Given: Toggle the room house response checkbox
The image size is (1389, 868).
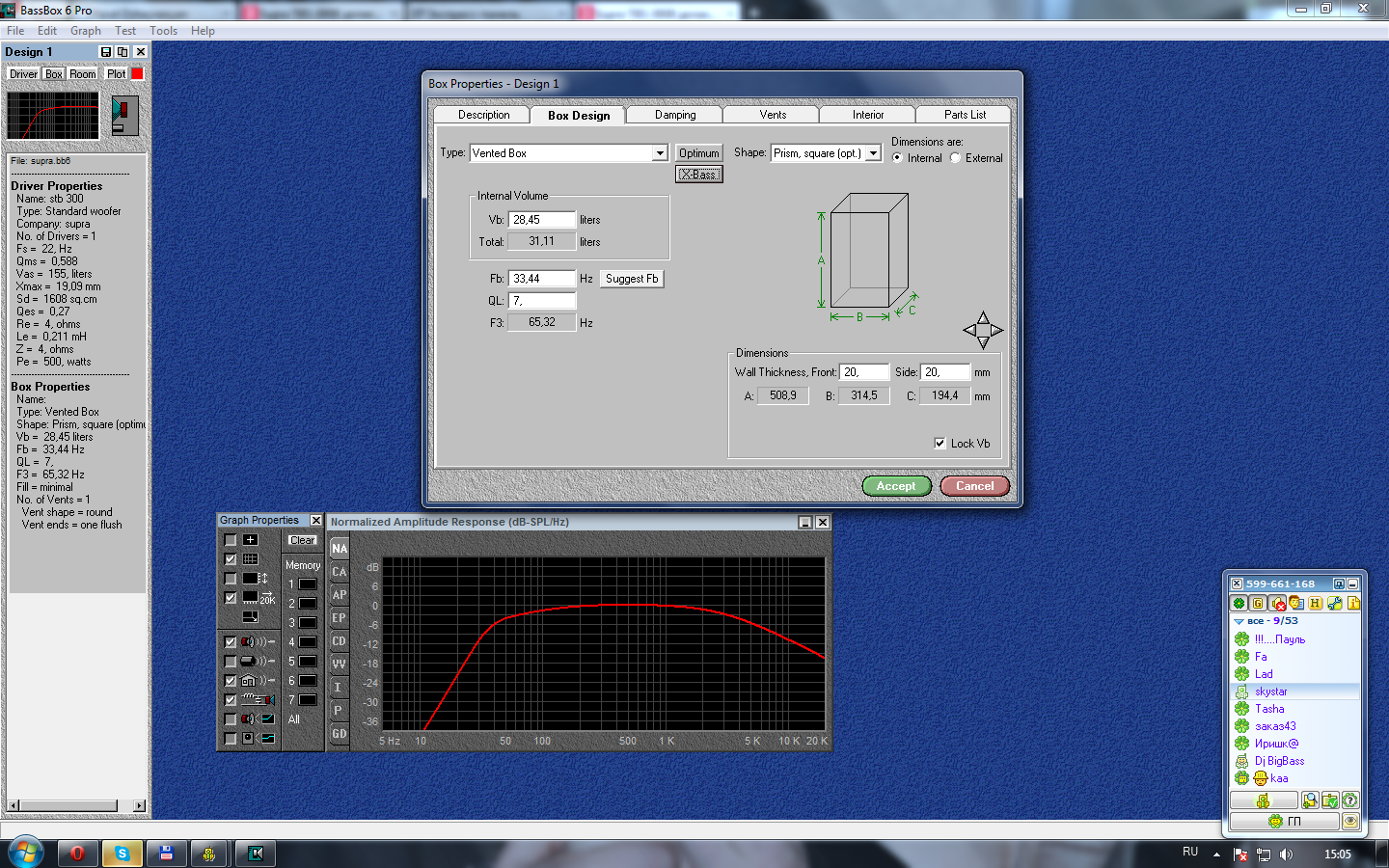Looking at the screenshot, I should click(231, 681).
